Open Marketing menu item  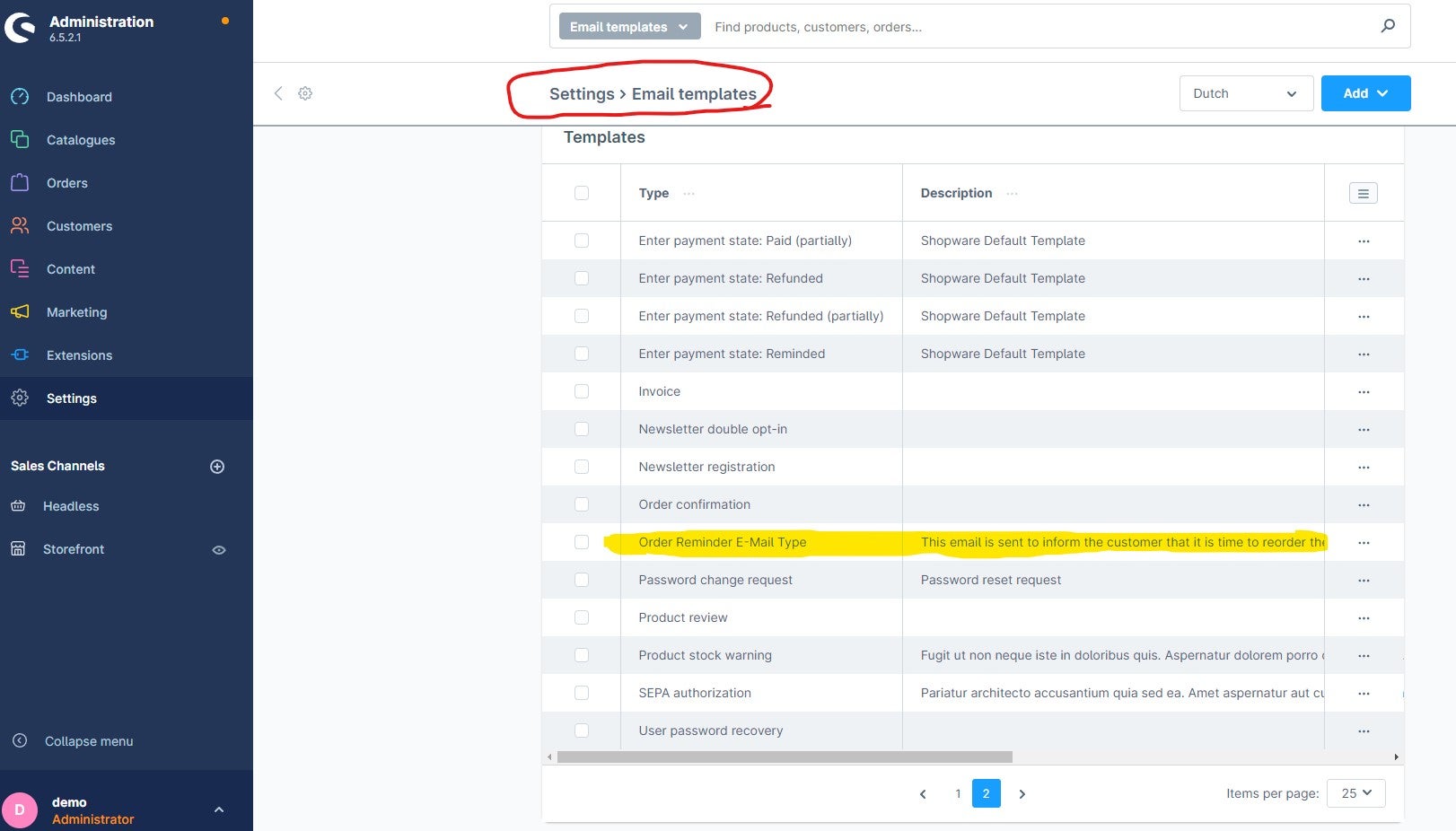coord(76,312)
